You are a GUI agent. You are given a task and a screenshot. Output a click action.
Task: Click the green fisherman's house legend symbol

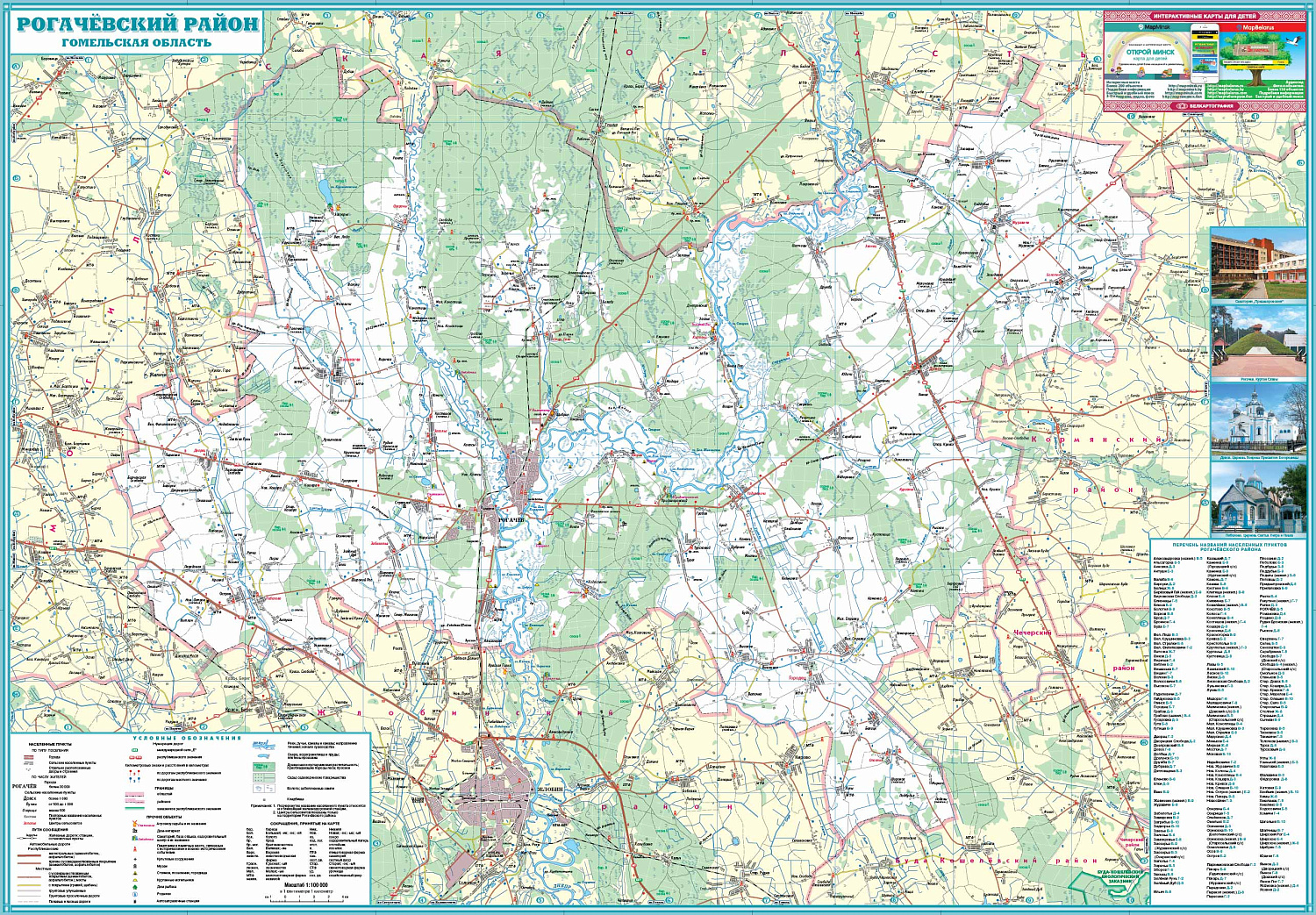pyautogui.click(x=135, y=886)
